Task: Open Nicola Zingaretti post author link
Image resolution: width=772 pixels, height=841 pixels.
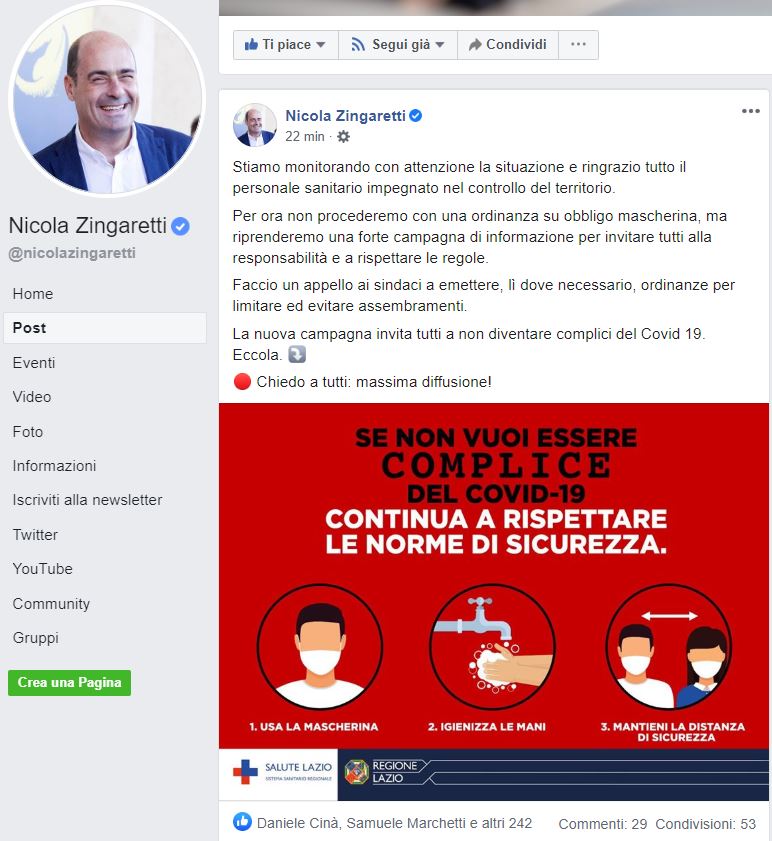Action: click(345, 115)
